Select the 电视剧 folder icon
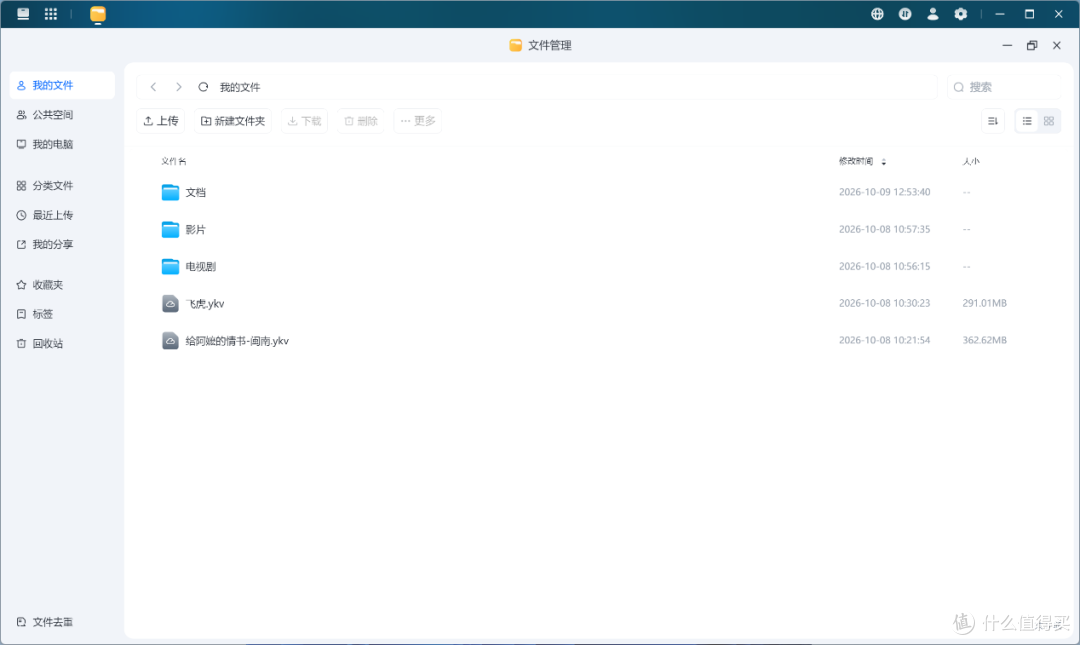This screenshot has height=645, width=1080. [170, 267]
